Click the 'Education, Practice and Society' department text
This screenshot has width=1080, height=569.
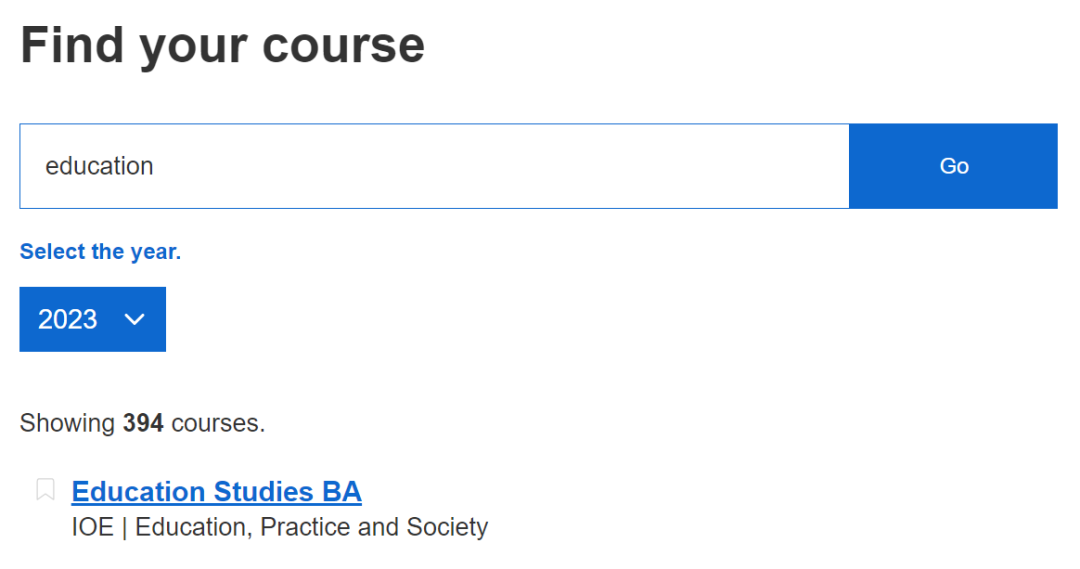(311, 526)
